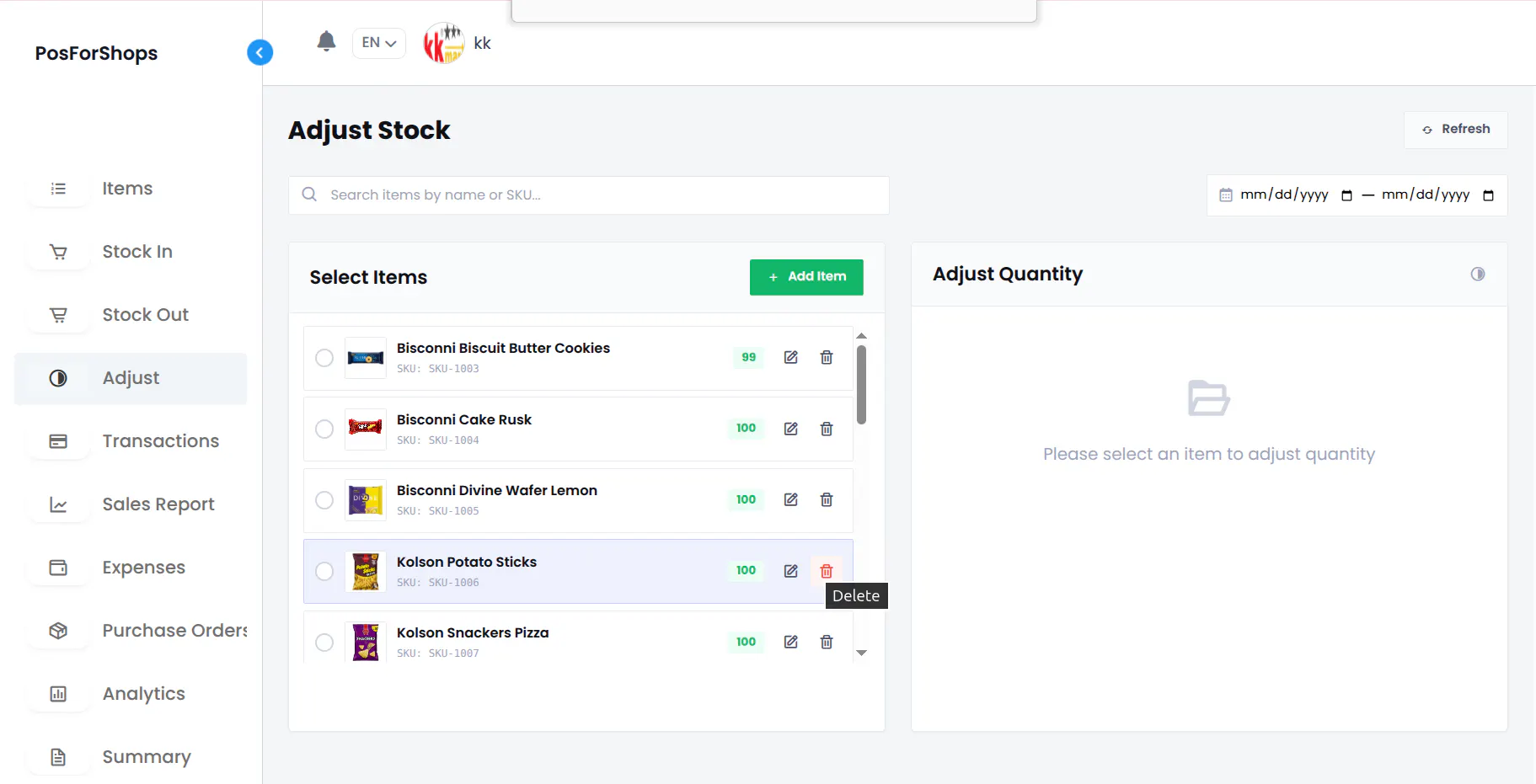This screenshot has width=1536, height=784.
Task: Click the Transactions card icon
Action: (x=58, y=441)
